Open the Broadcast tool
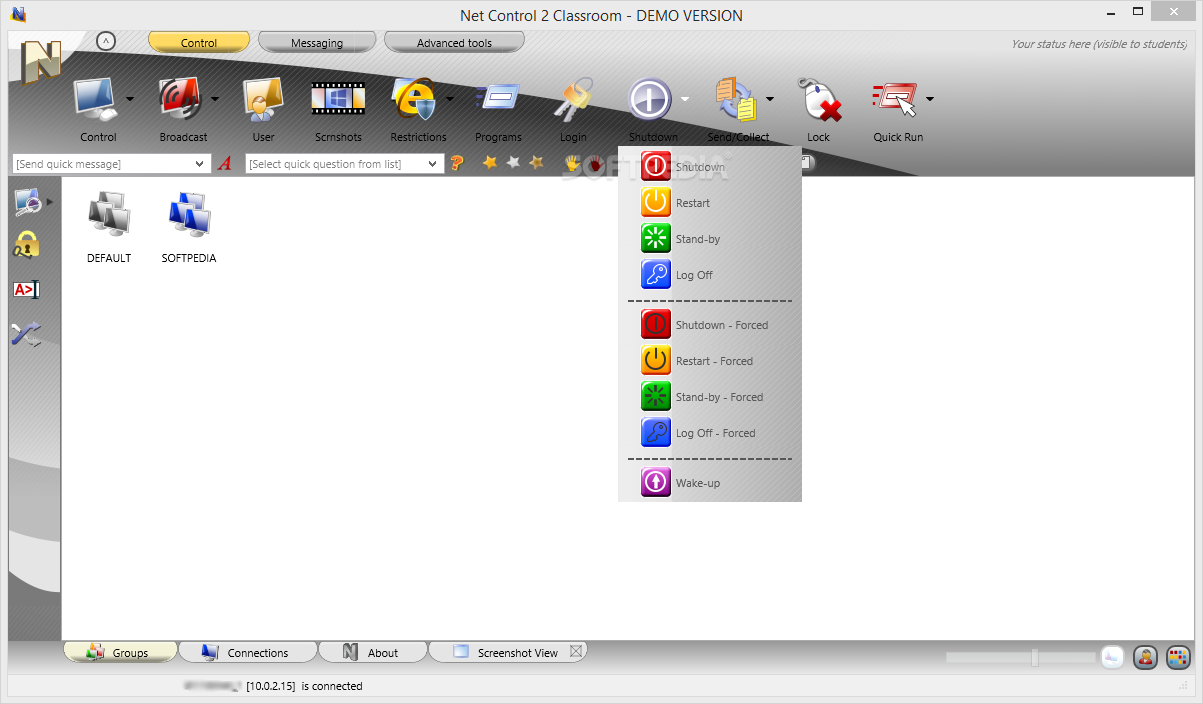 click(181, 100)
